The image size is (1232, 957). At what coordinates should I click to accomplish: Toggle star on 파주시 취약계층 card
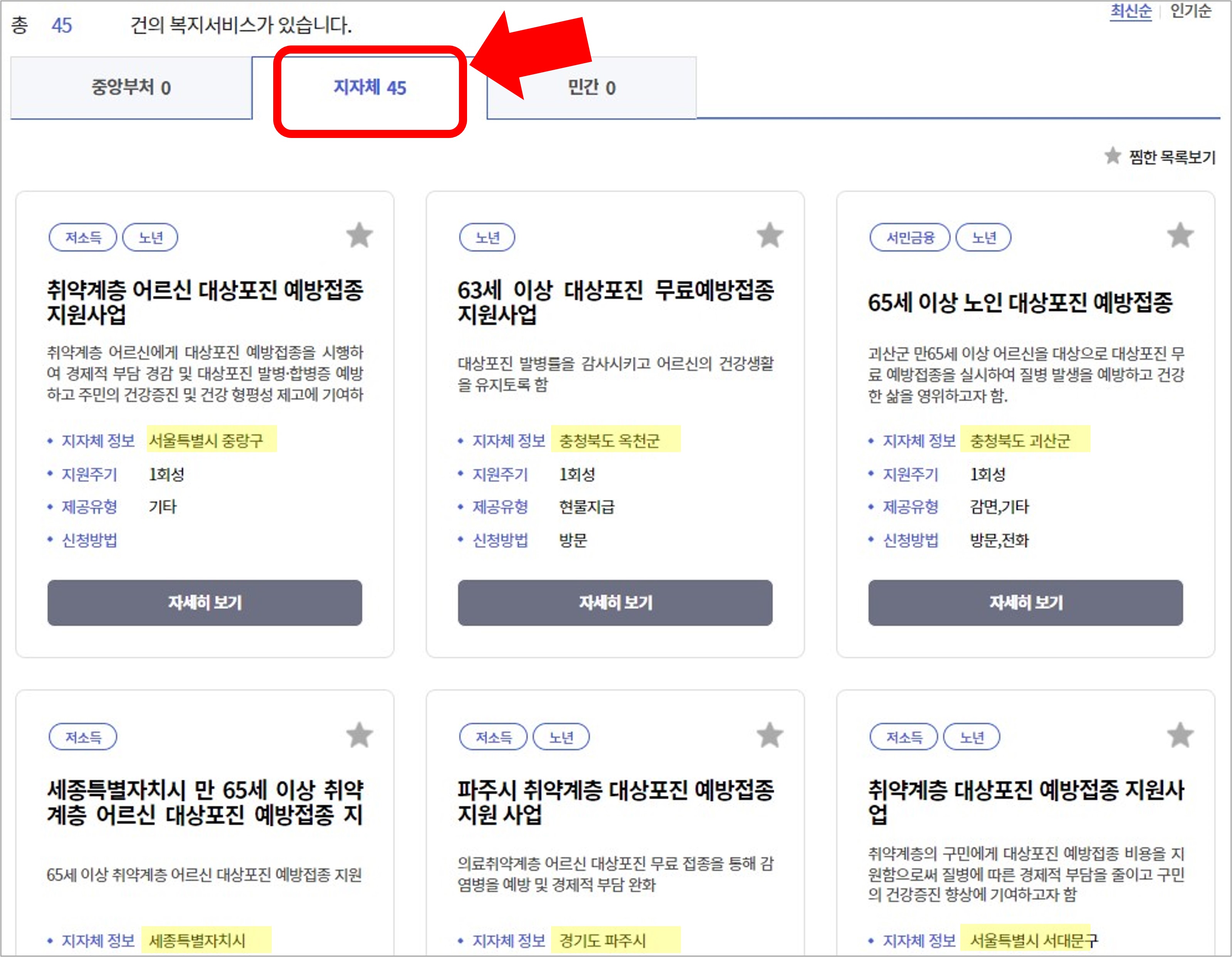coord(770,735)
